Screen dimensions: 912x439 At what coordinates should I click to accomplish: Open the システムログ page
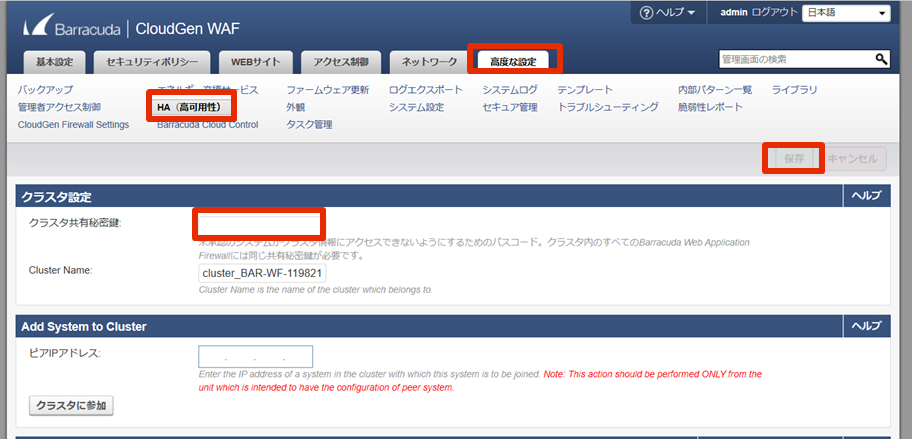510,90
